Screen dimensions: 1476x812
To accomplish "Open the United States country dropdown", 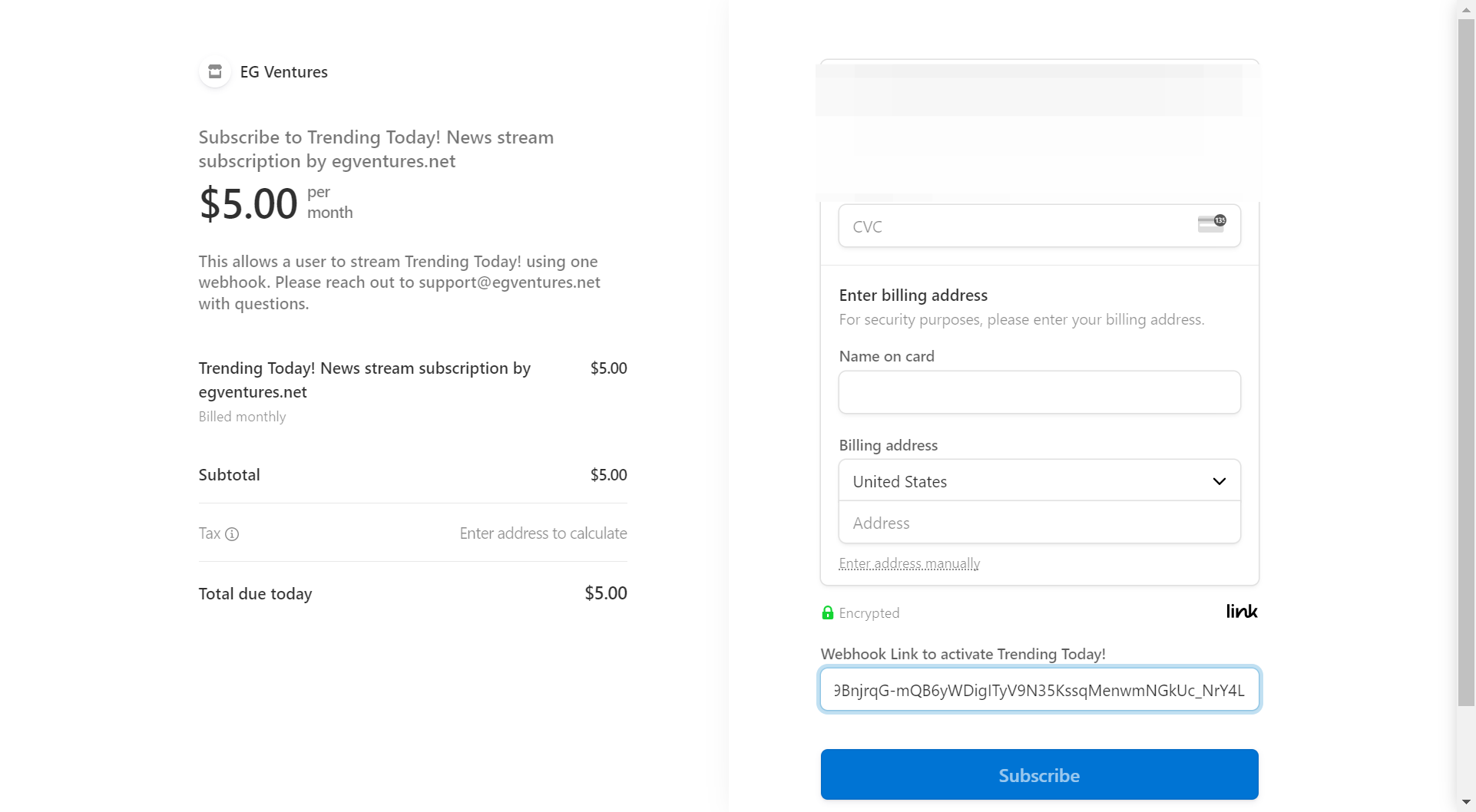I will click(1040, 481).
